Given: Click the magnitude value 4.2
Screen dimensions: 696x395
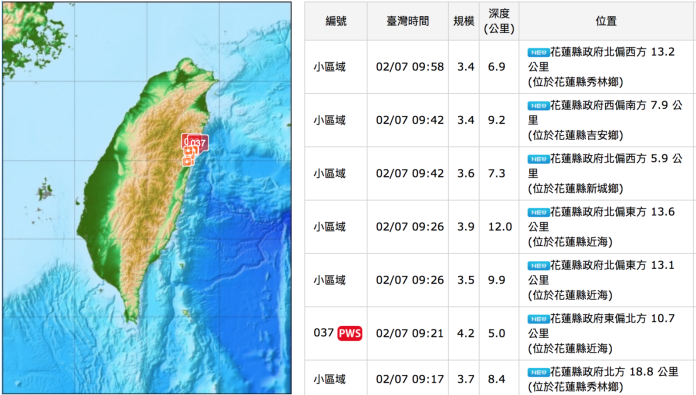Looking at the screenshot, I should pyautogui.click(x=466, y=333).
